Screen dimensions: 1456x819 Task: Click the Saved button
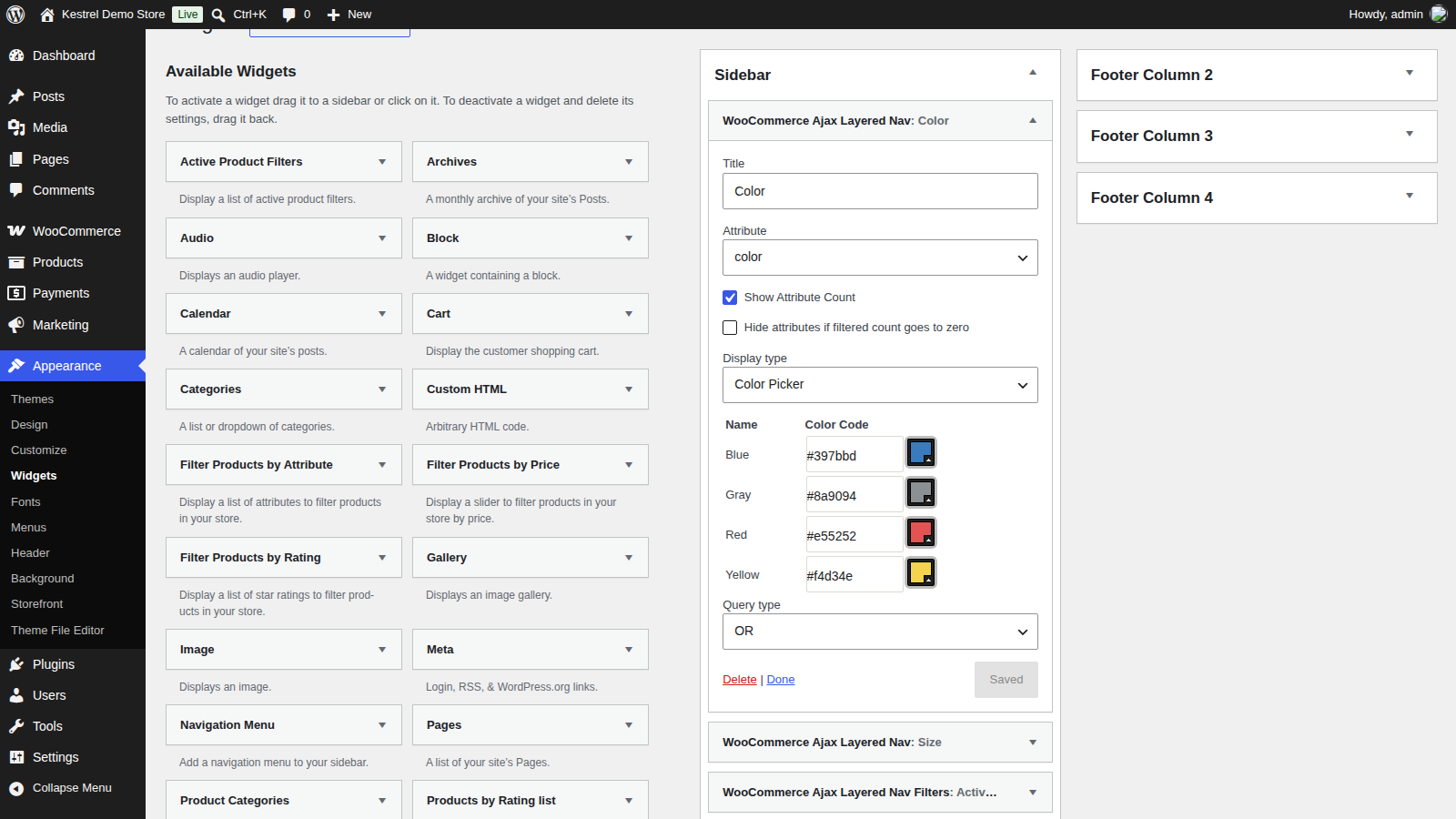tap(1006, 680)
